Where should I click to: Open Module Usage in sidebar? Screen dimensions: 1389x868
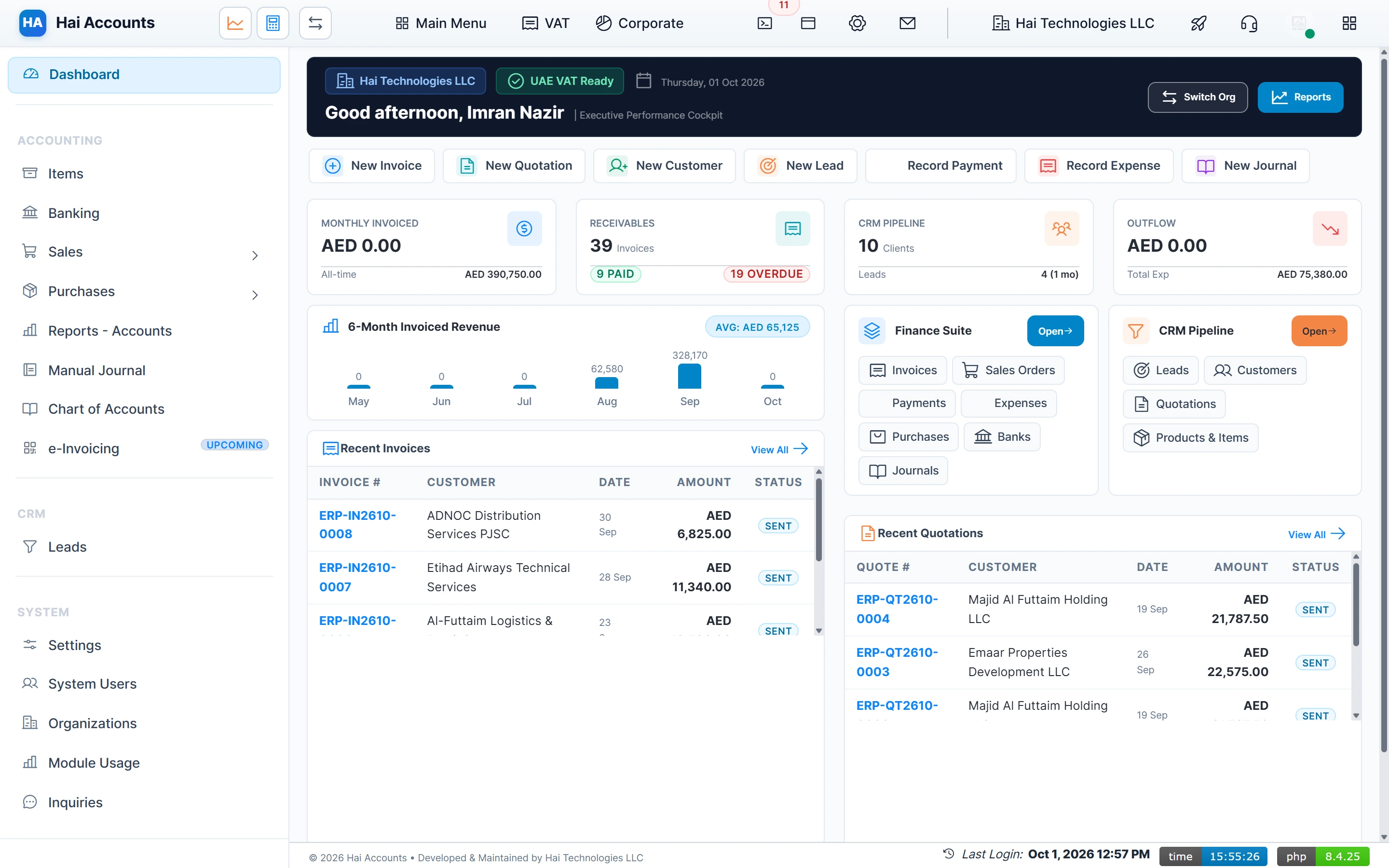144,762
